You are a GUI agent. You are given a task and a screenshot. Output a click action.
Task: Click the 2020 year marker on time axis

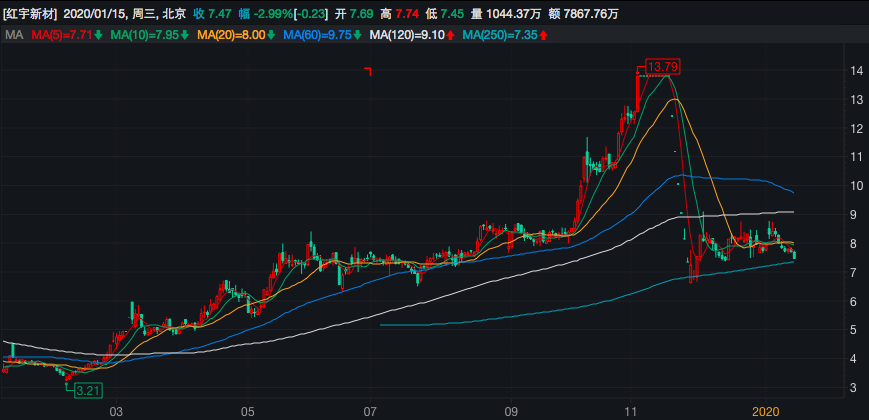coord(764,411)
